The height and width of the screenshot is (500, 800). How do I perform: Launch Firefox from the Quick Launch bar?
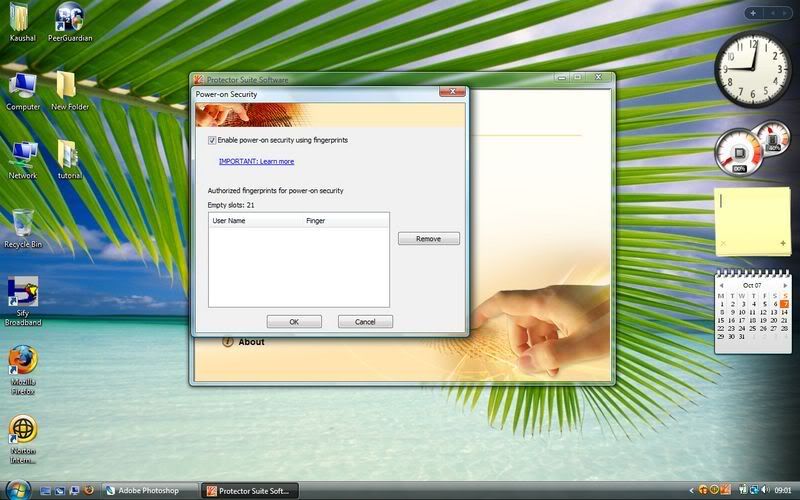[x=89, y=491]
